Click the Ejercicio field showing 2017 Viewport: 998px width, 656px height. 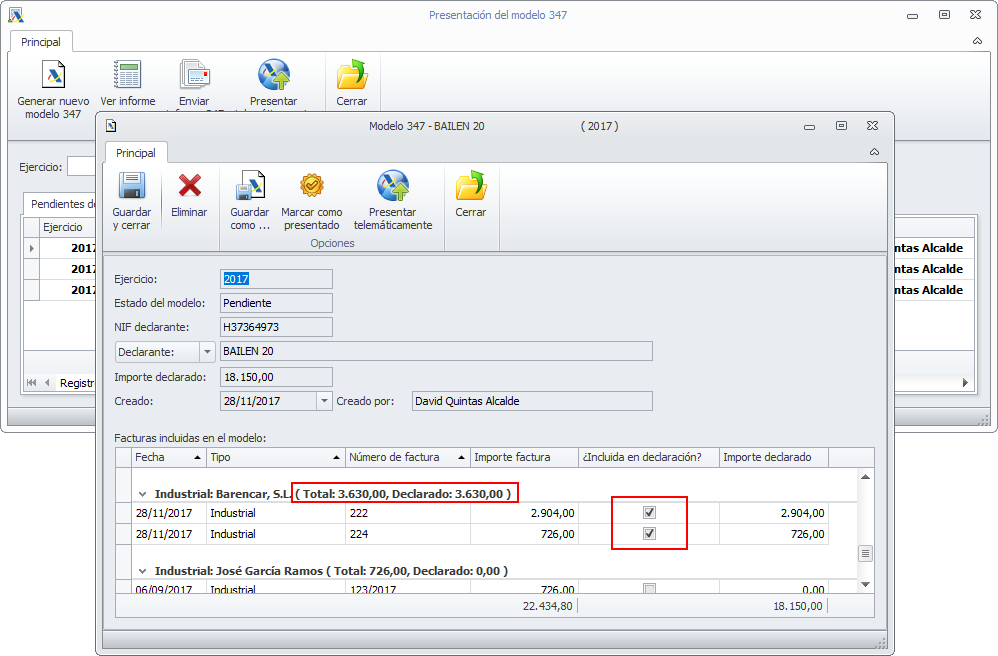point(276,279)
